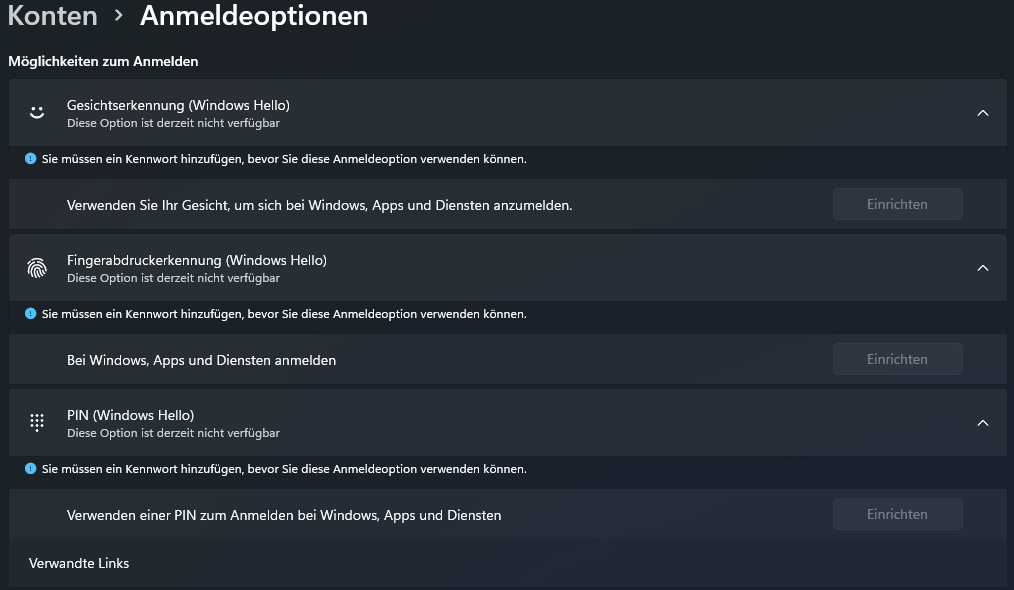This screenshot has width=1014, height=590.
Task: Click the face recognition smiley icon
Action: (37, 113)
